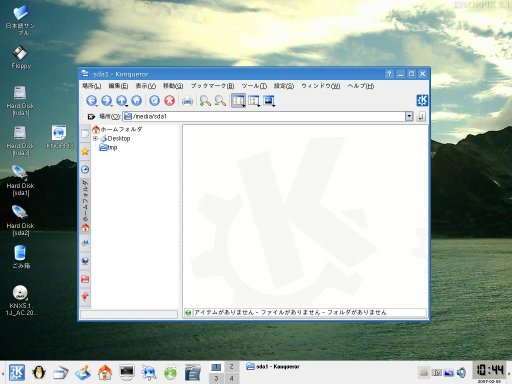The width and height of the screenshot is (512, 384).
Task: Click the location field showing /media/sda1
Action: coord(264,116)
